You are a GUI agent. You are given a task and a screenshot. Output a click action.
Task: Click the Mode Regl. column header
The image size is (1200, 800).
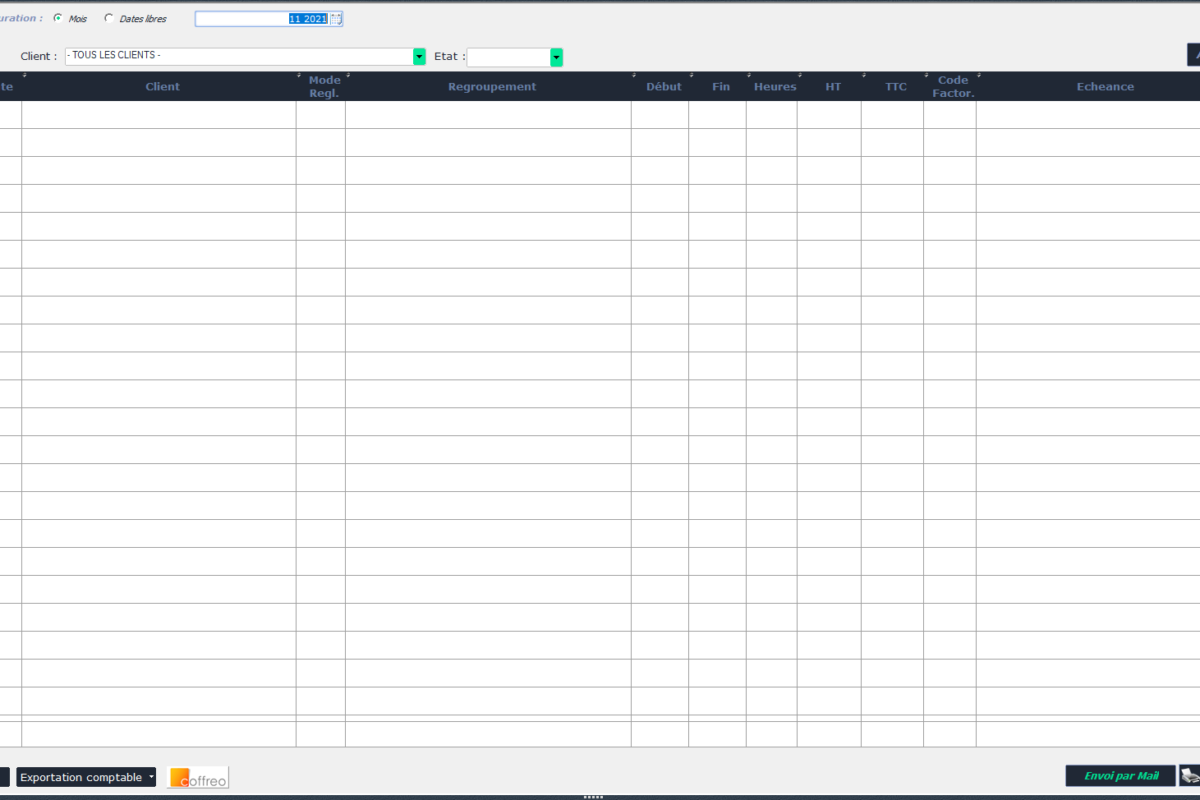point(324,87)
